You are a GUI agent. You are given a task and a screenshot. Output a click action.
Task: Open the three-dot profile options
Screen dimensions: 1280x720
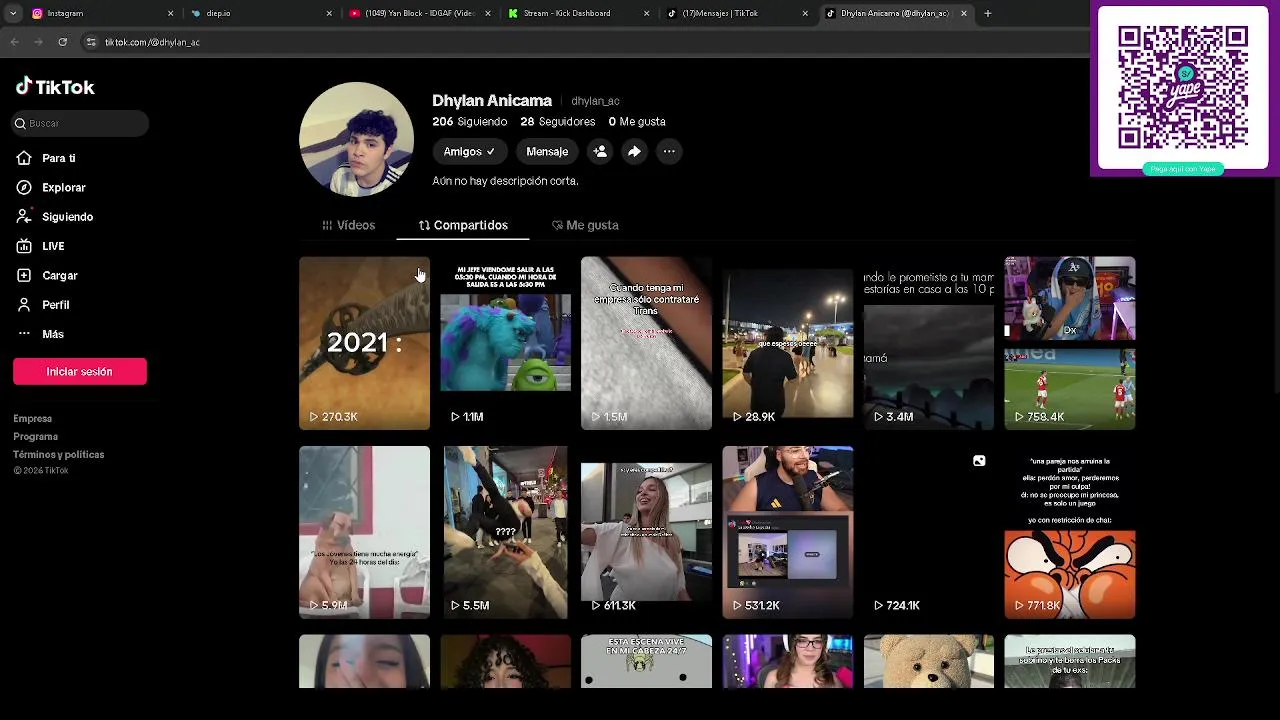coord(669,152)
